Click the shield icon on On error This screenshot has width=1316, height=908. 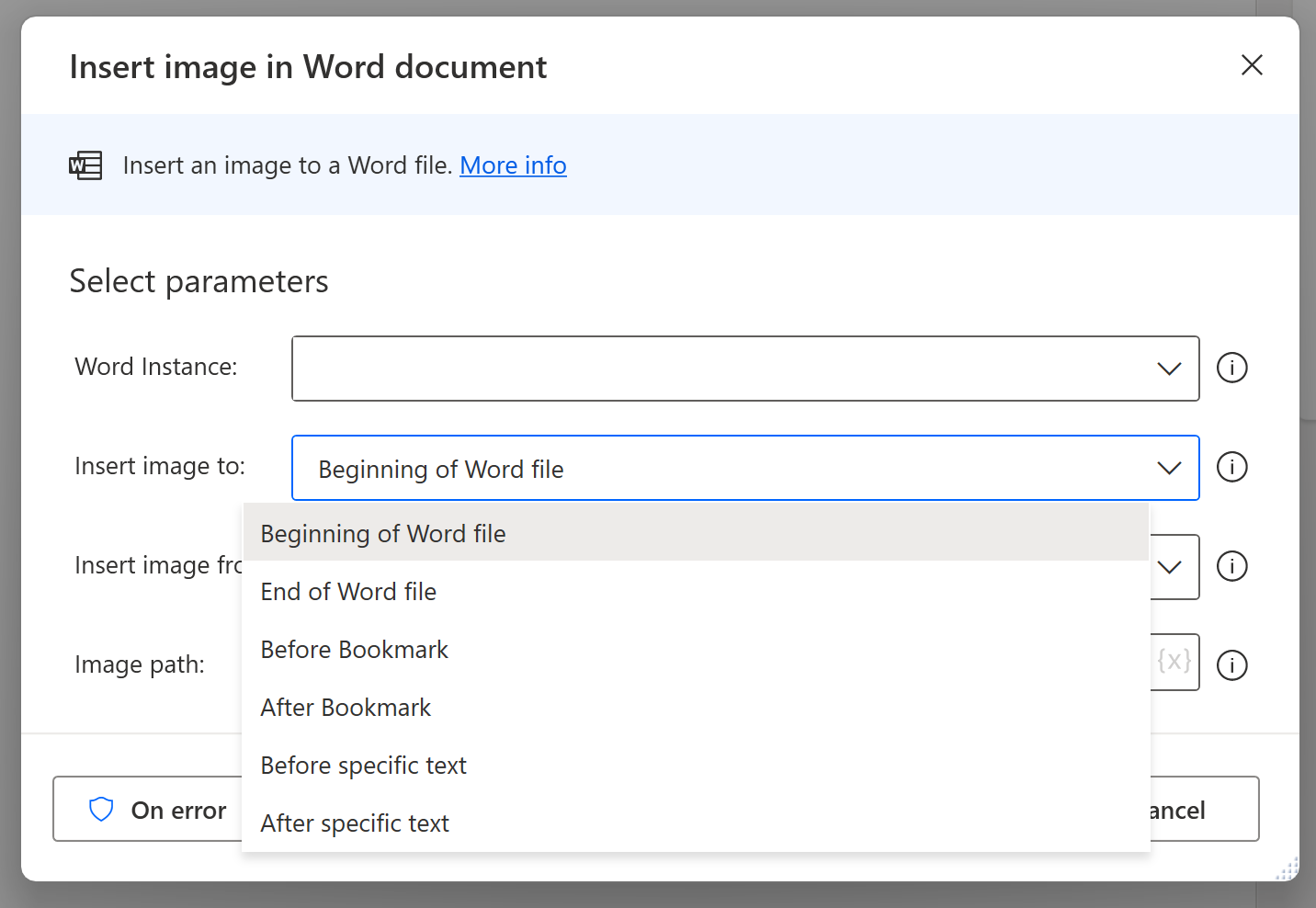point(101,810)
